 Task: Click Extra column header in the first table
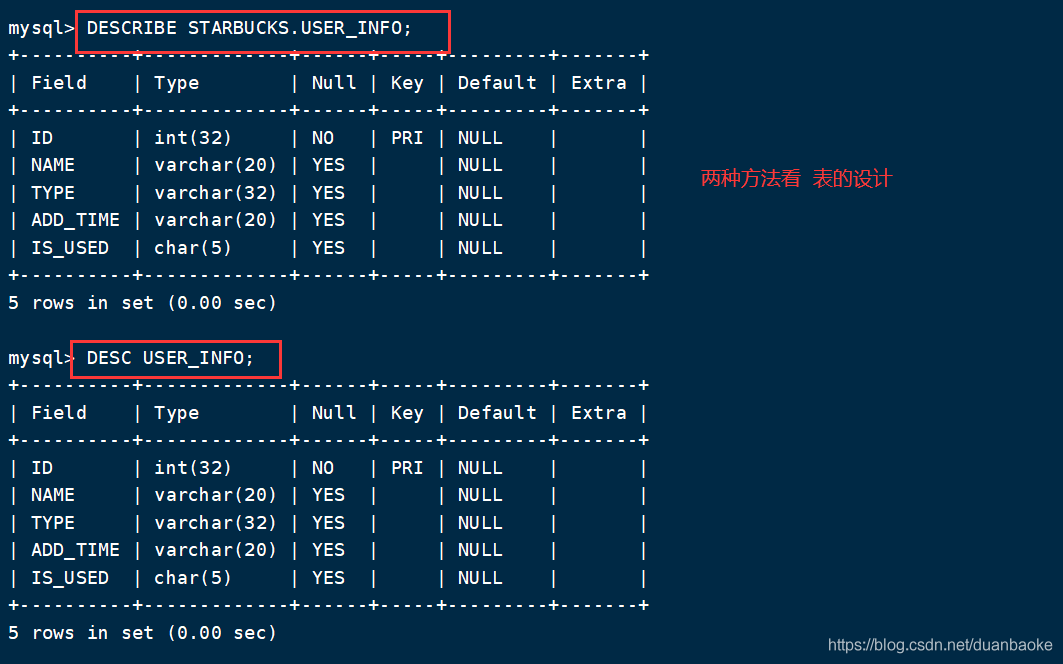598,83
